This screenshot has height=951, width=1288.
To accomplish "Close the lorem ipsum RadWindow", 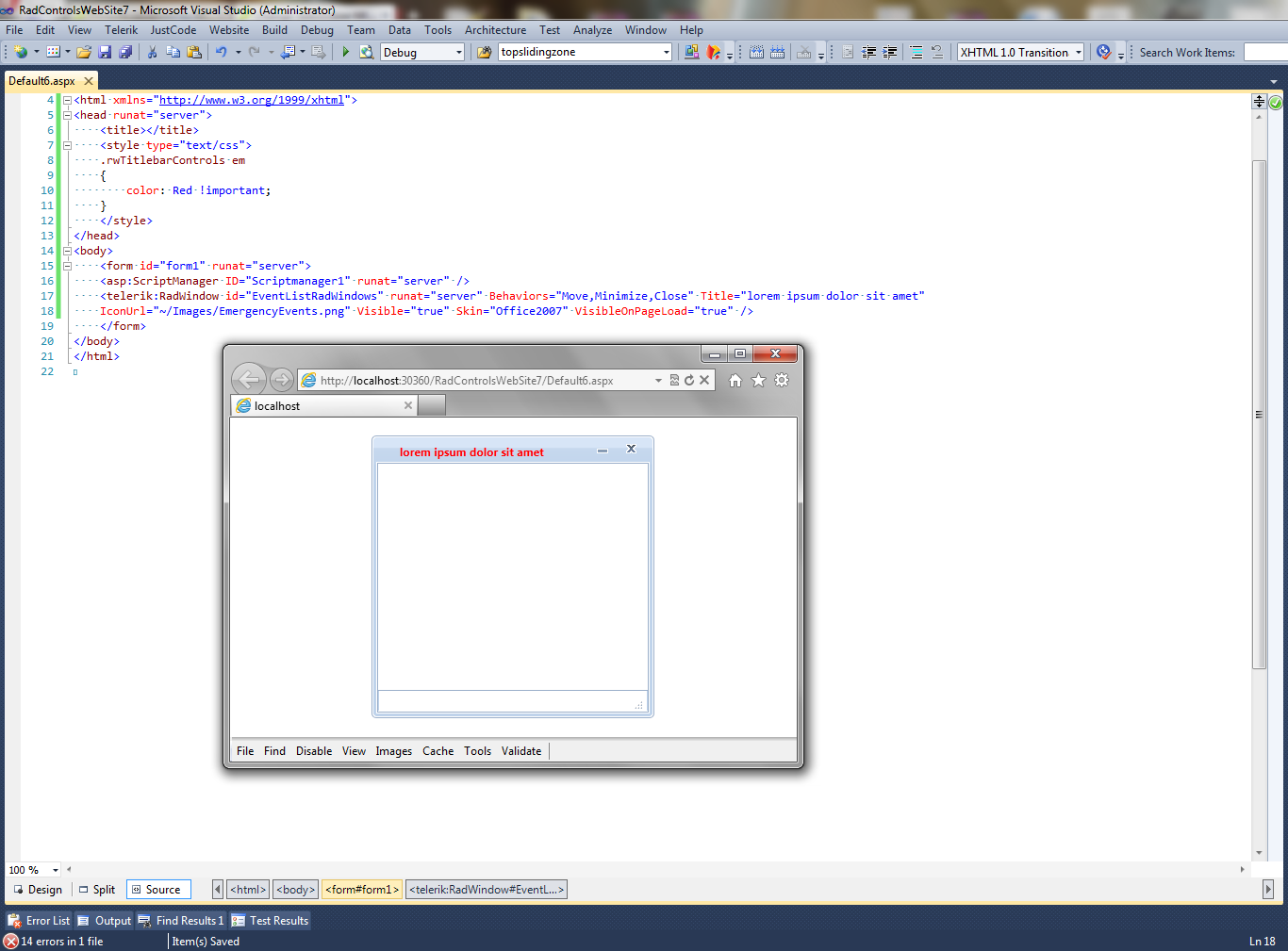I will 632,449.
